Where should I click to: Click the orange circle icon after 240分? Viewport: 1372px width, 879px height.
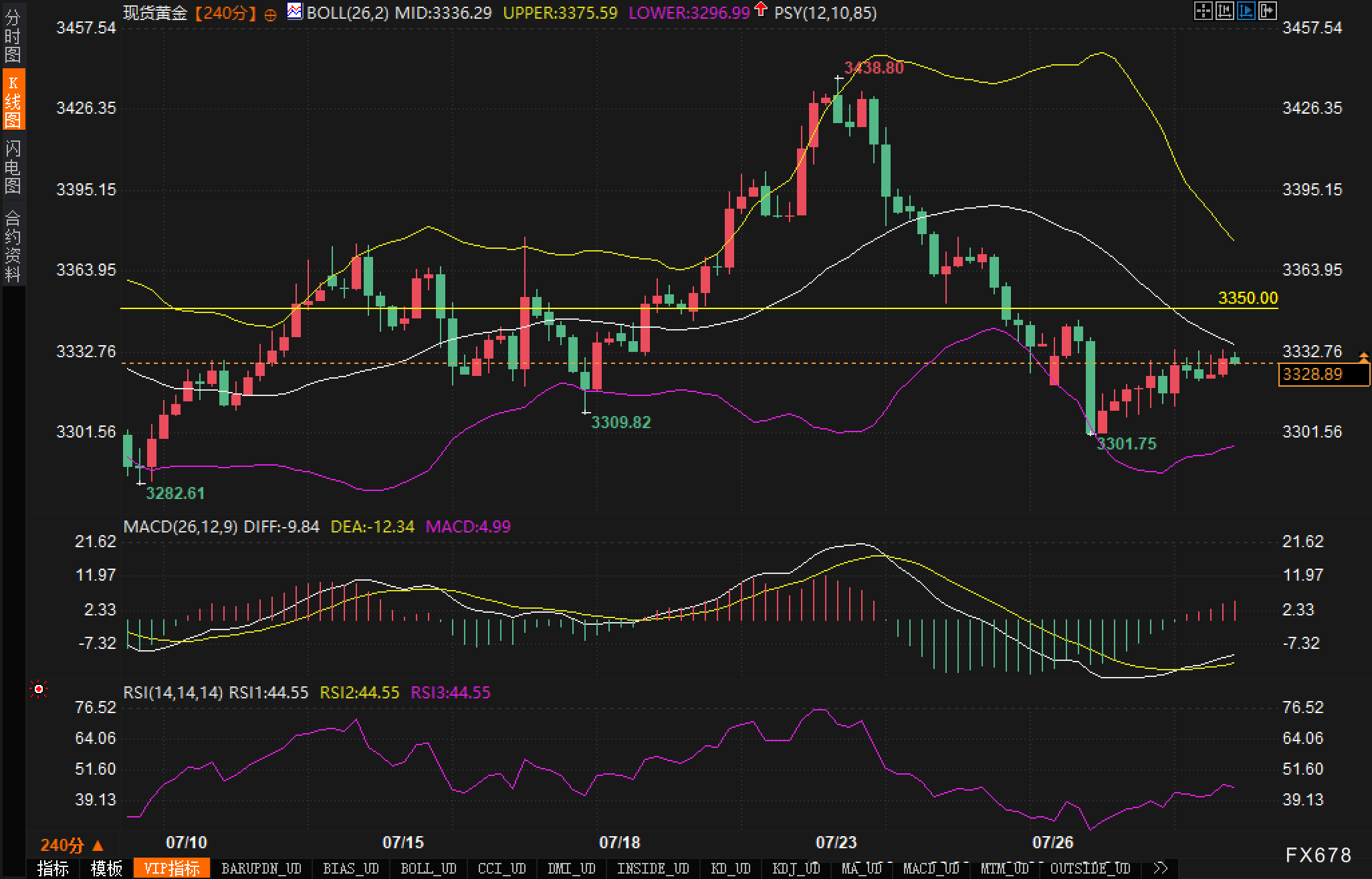270,15
